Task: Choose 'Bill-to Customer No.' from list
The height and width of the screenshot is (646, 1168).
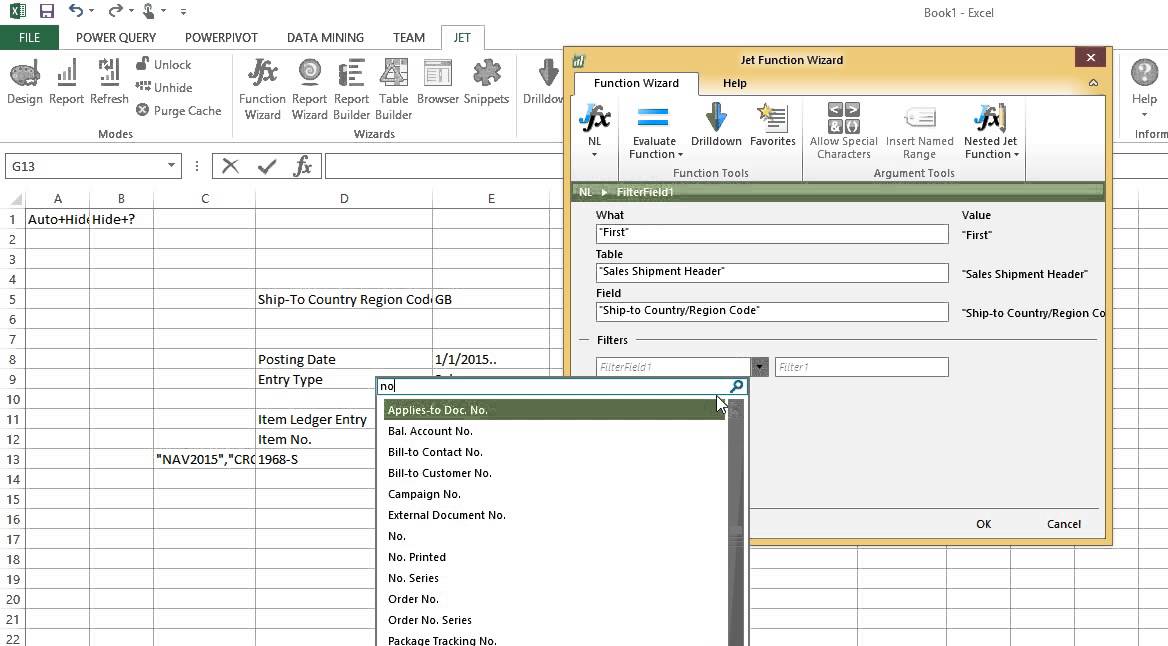Action: [x=554, y=473]
